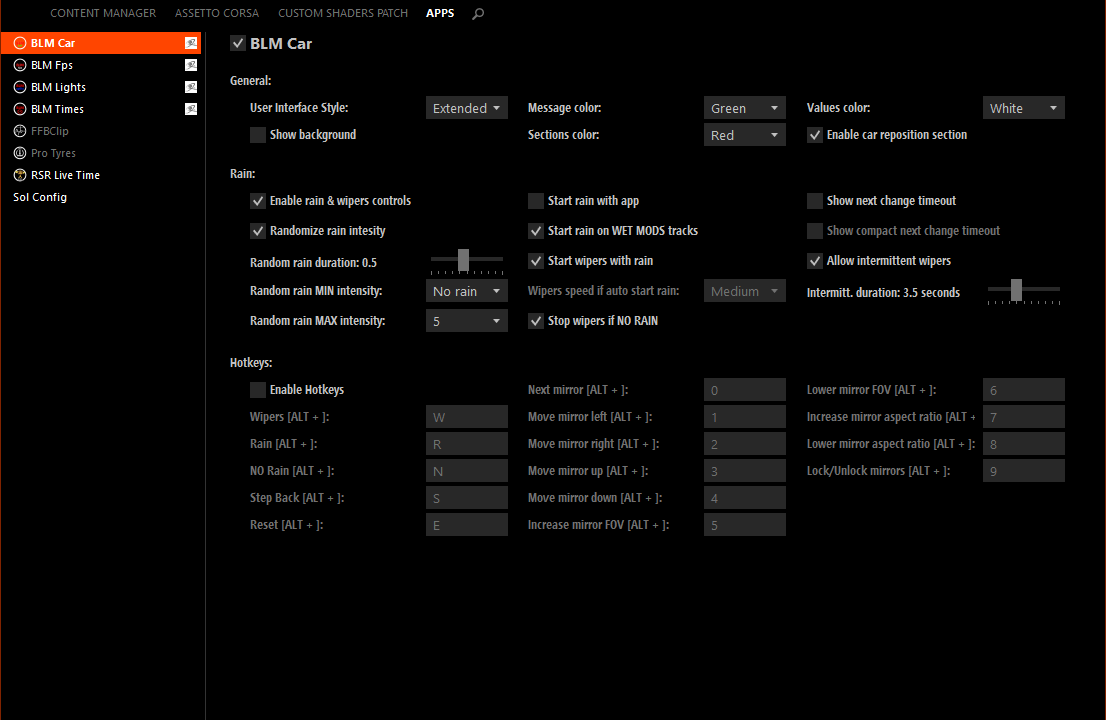Open the User Interface Style dropdown

pyautogui.click(x=466, y=108)
